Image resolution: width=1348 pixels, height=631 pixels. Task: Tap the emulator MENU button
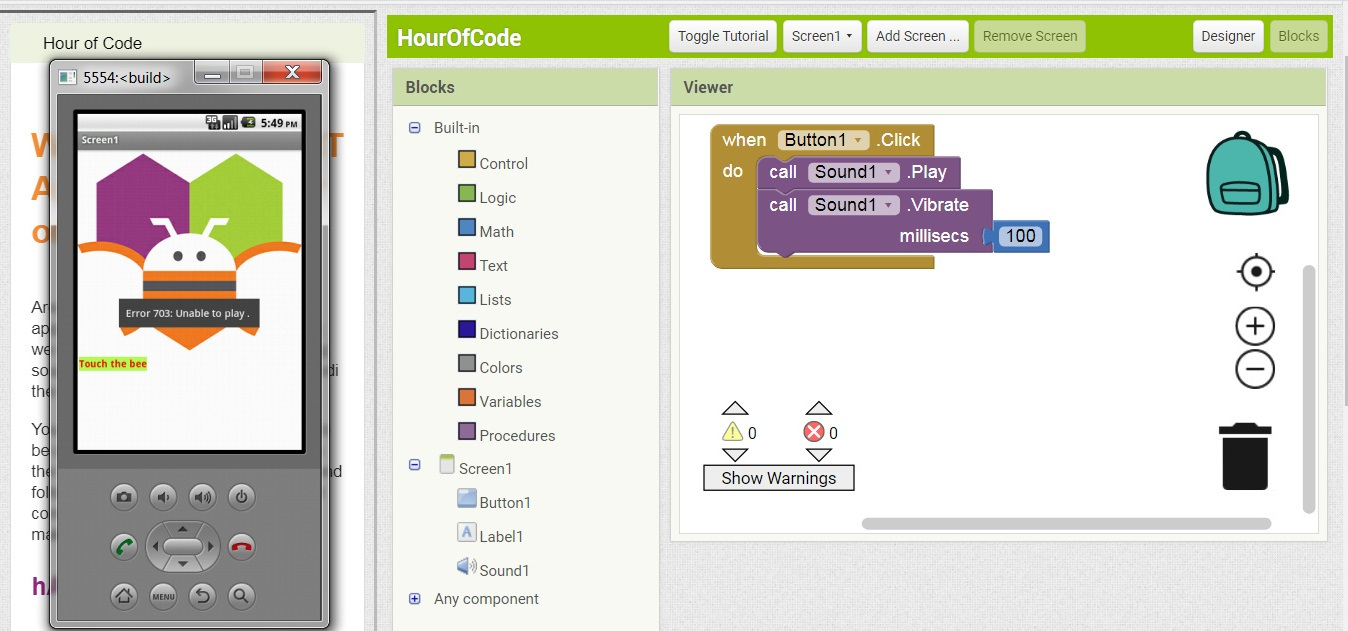coord(163,596)
